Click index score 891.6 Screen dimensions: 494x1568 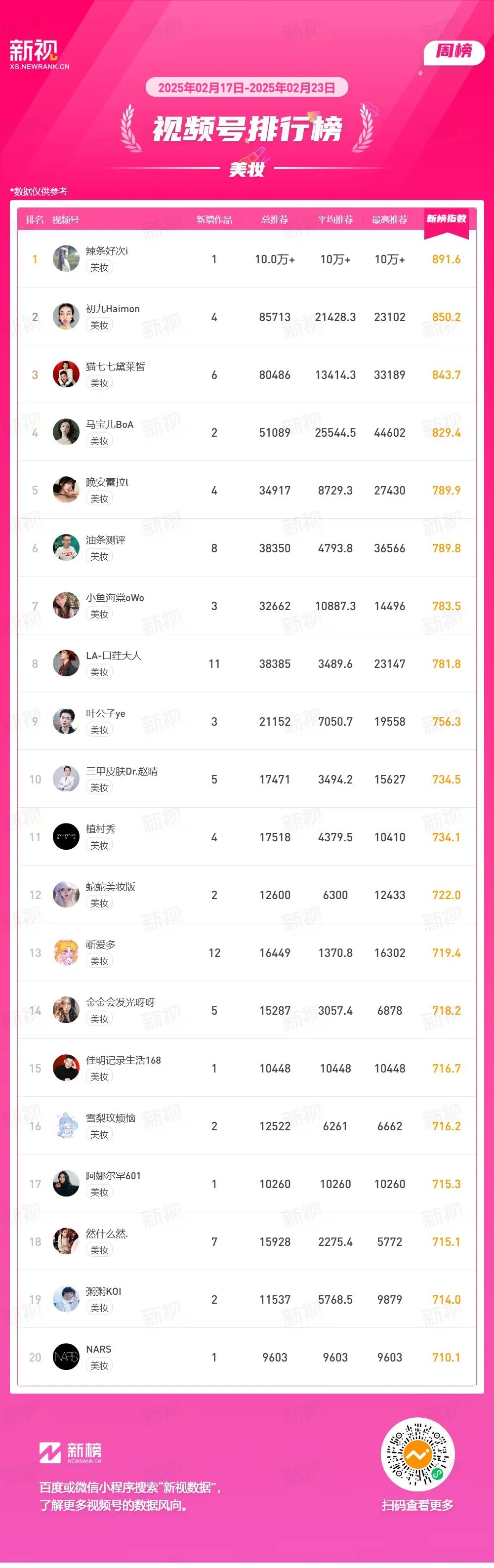pos(446,259)
